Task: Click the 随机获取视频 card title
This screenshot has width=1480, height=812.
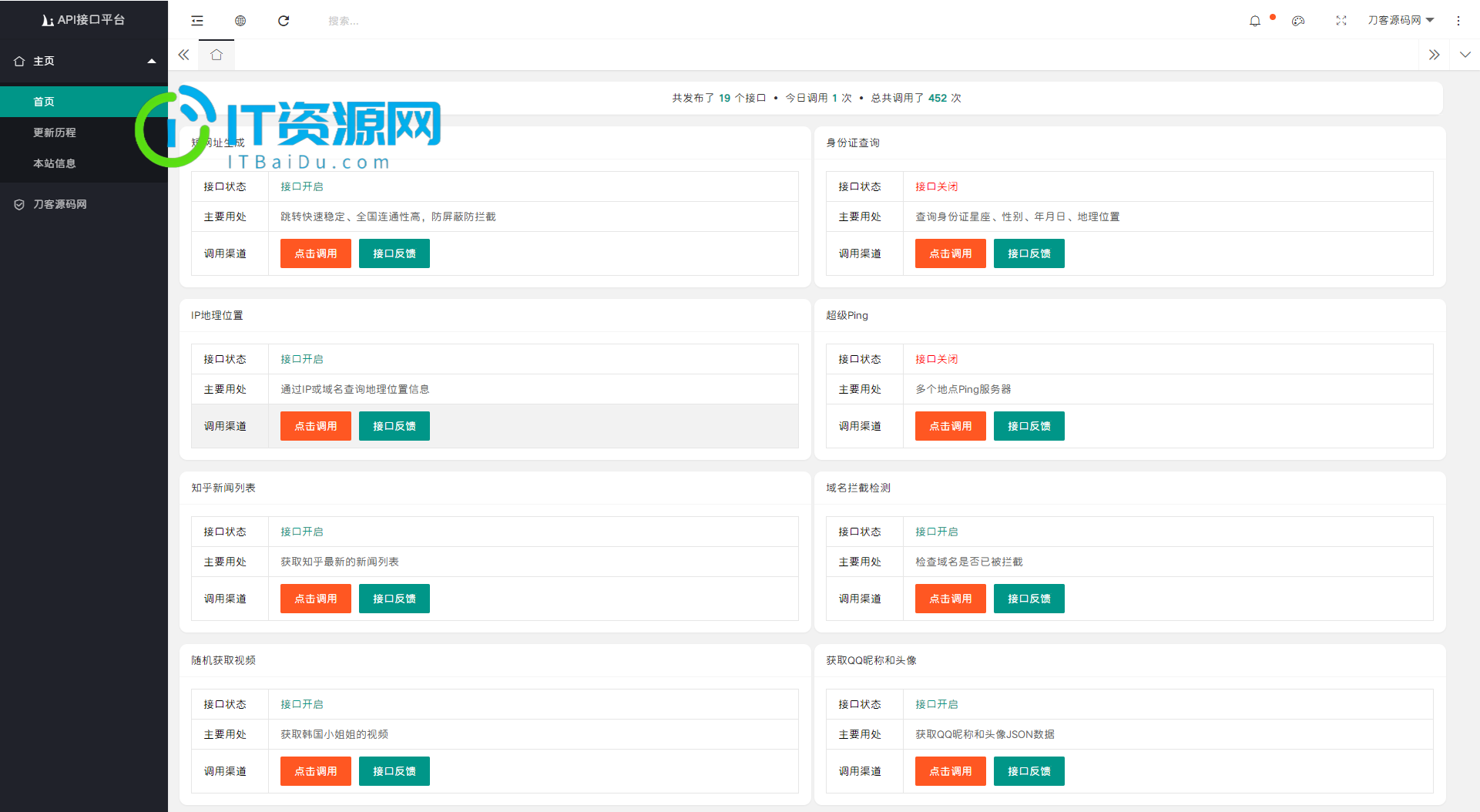Action: click(223, 660)
